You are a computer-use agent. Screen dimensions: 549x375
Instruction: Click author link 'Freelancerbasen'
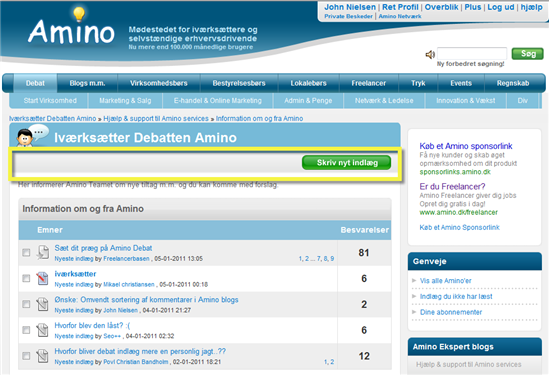tap(126, 258)
